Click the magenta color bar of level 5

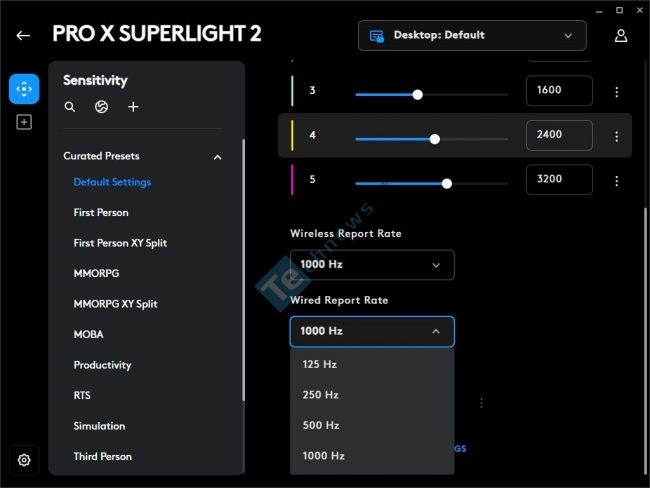(x=292, y=180)
